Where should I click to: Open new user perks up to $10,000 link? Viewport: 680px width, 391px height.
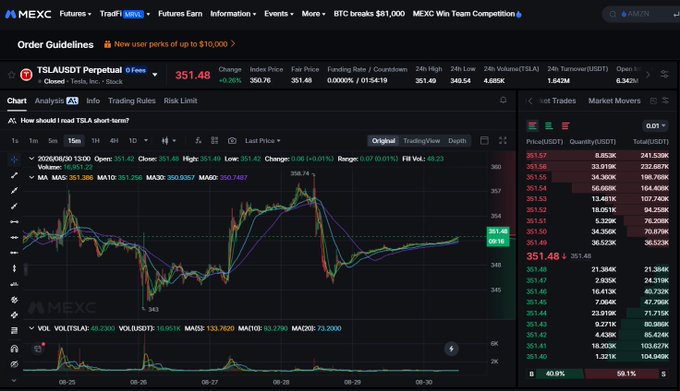170,44
